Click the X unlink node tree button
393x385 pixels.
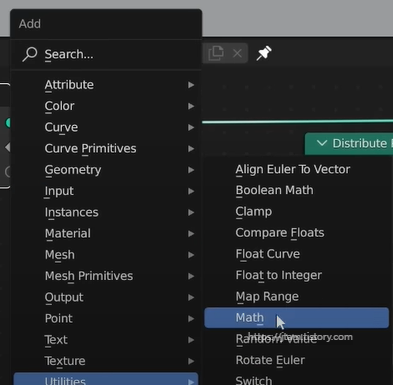pos(237,53)
